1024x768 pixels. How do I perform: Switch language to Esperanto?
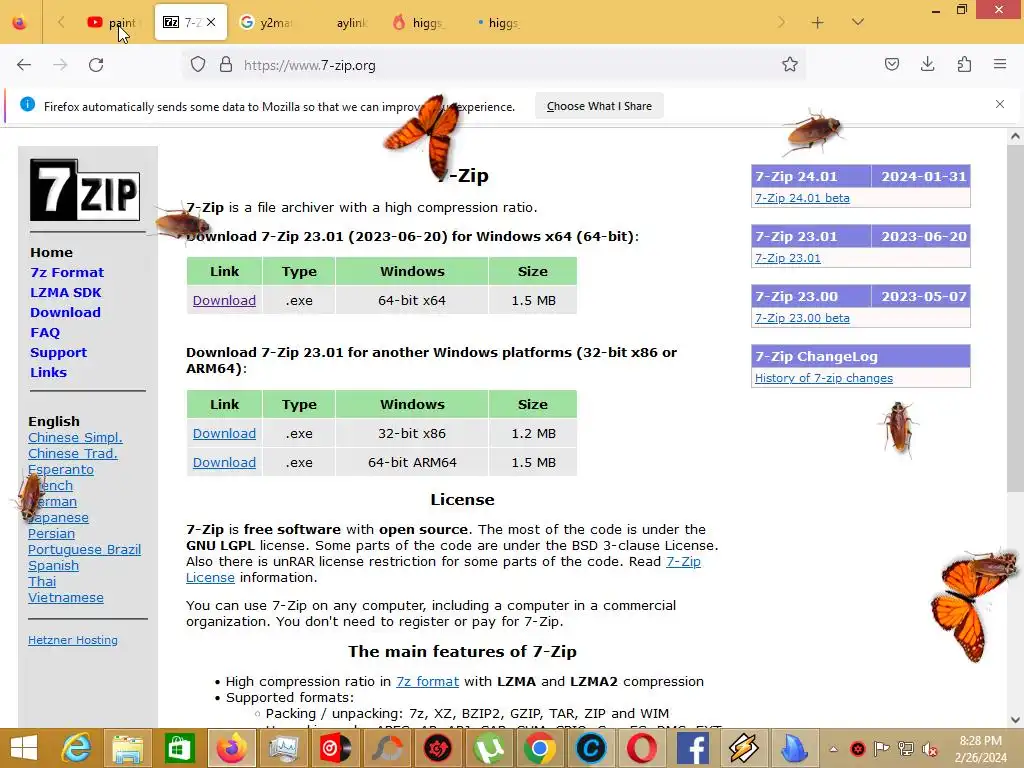[61, 470]
